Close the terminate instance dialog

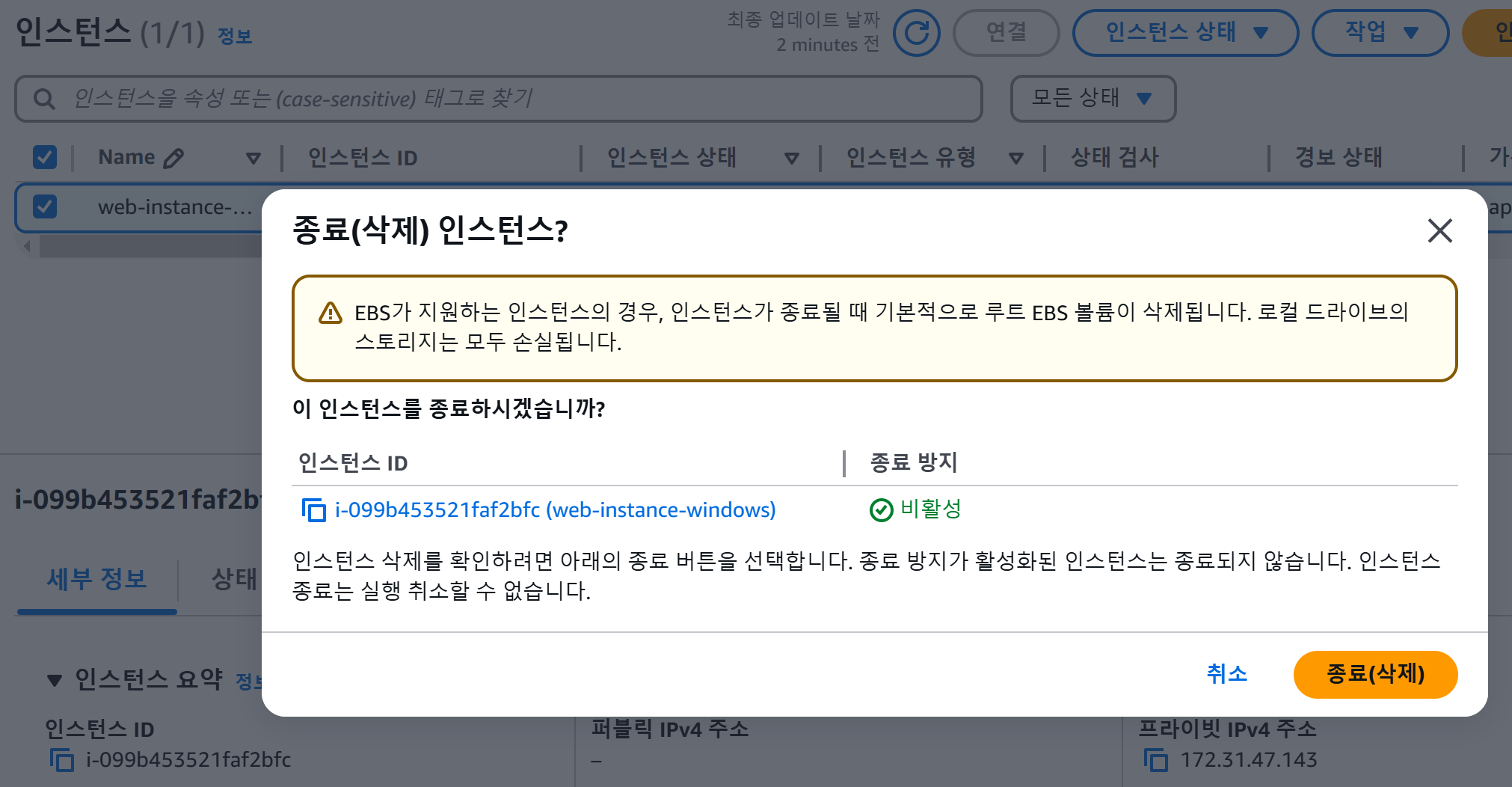[1439, 230]
